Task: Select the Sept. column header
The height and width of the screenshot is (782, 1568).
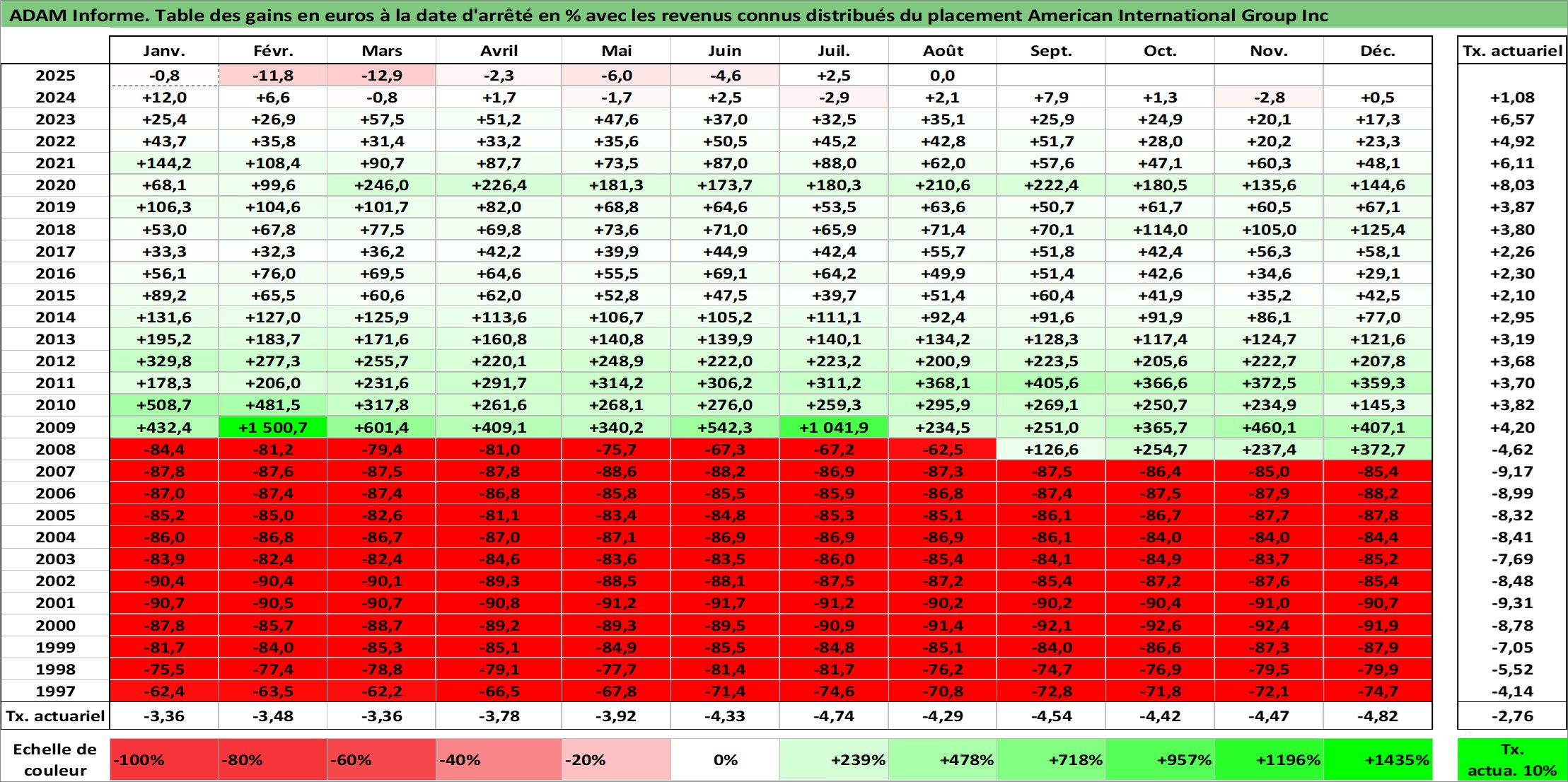Action: [1052, 50]
